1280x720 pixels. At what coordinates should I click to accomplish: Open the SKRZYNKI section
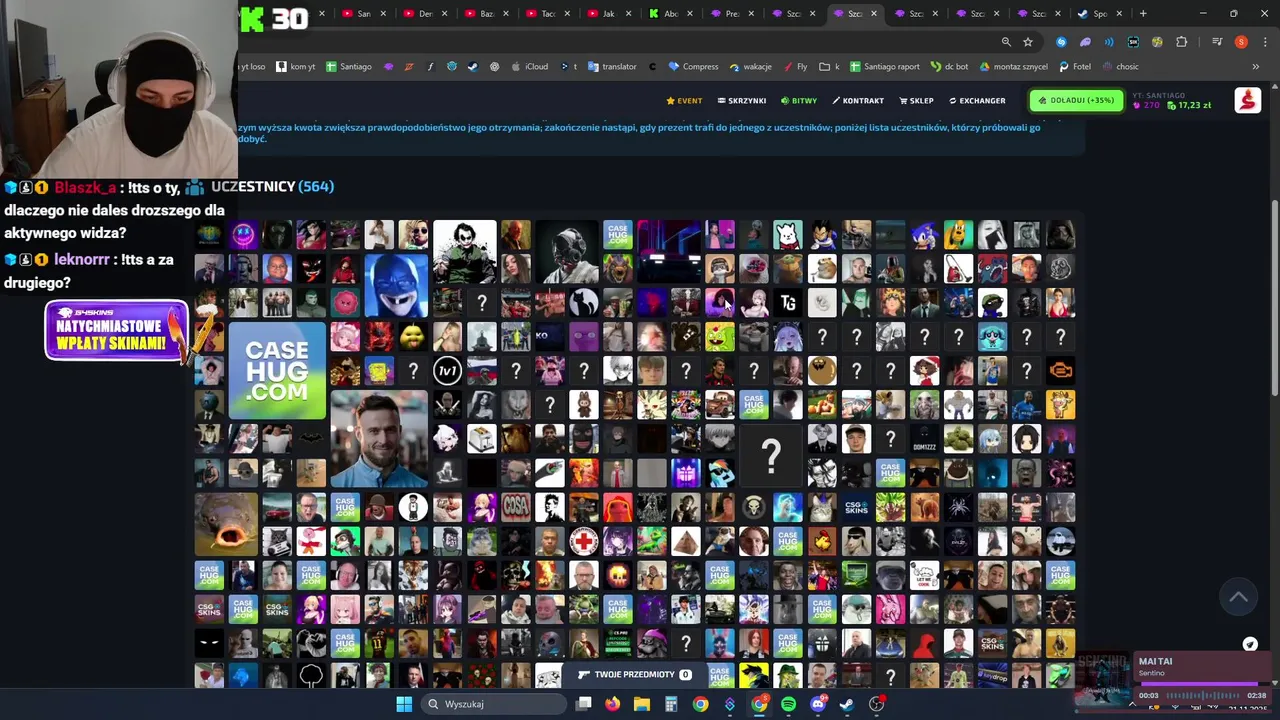742,101
